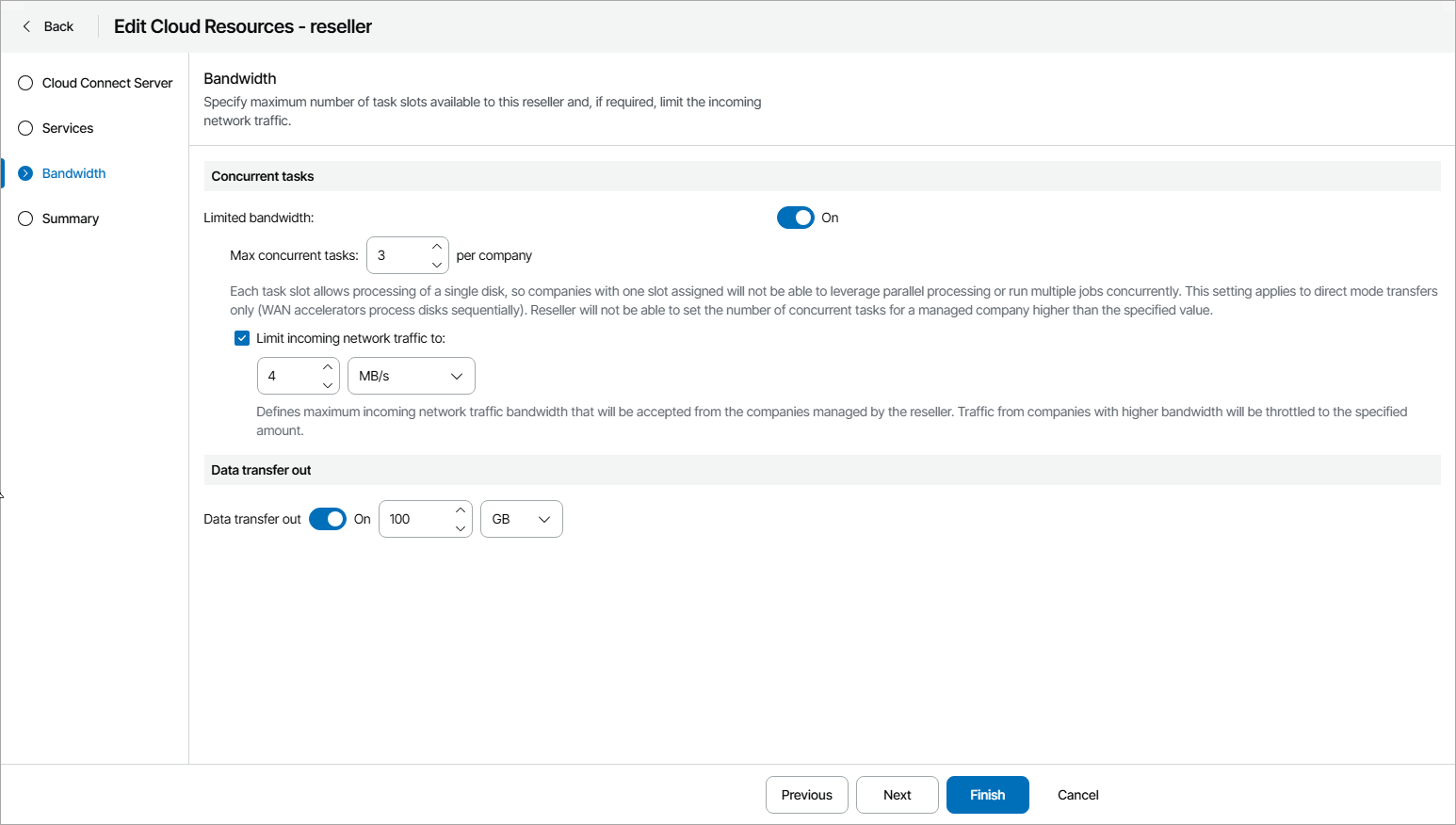This screenshot has width=1456, height=825.
Task: Increase incoming traffic limit with up arrow
Action: coord(328,367)
